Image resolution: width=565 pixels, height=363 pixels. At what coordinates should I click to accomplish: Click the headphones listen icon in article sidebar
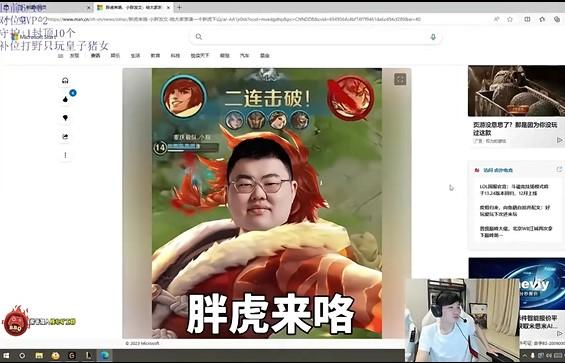tap(65, 80)
